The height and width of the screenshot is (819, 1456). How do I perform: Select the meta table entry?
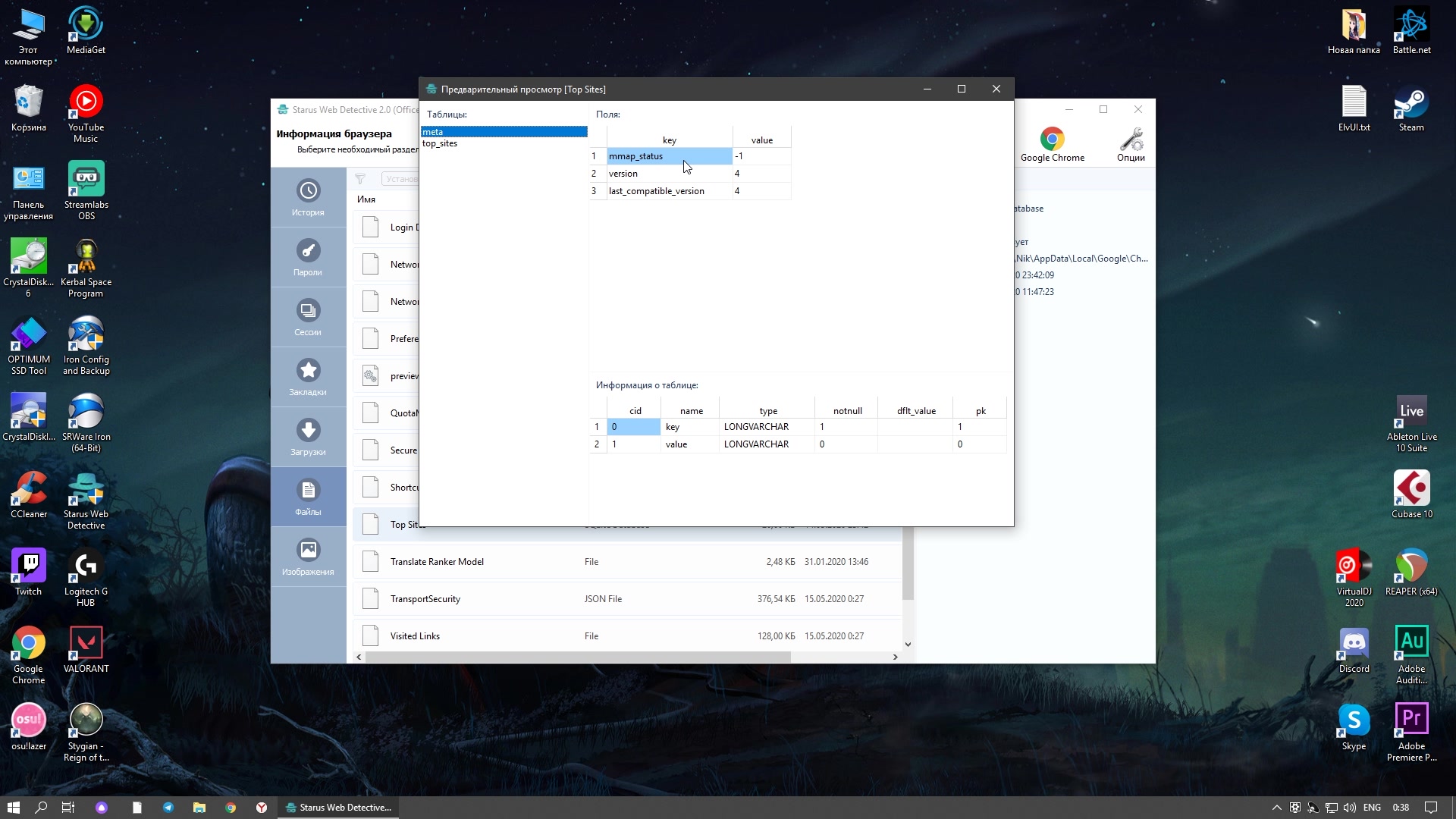(x=502, y=131)
